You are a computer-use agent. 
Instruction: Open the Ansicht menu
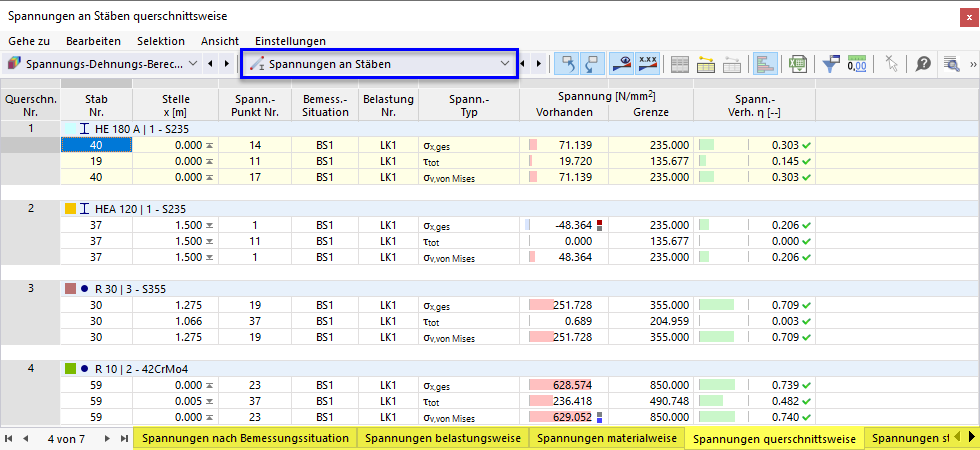tap(220, 41)
